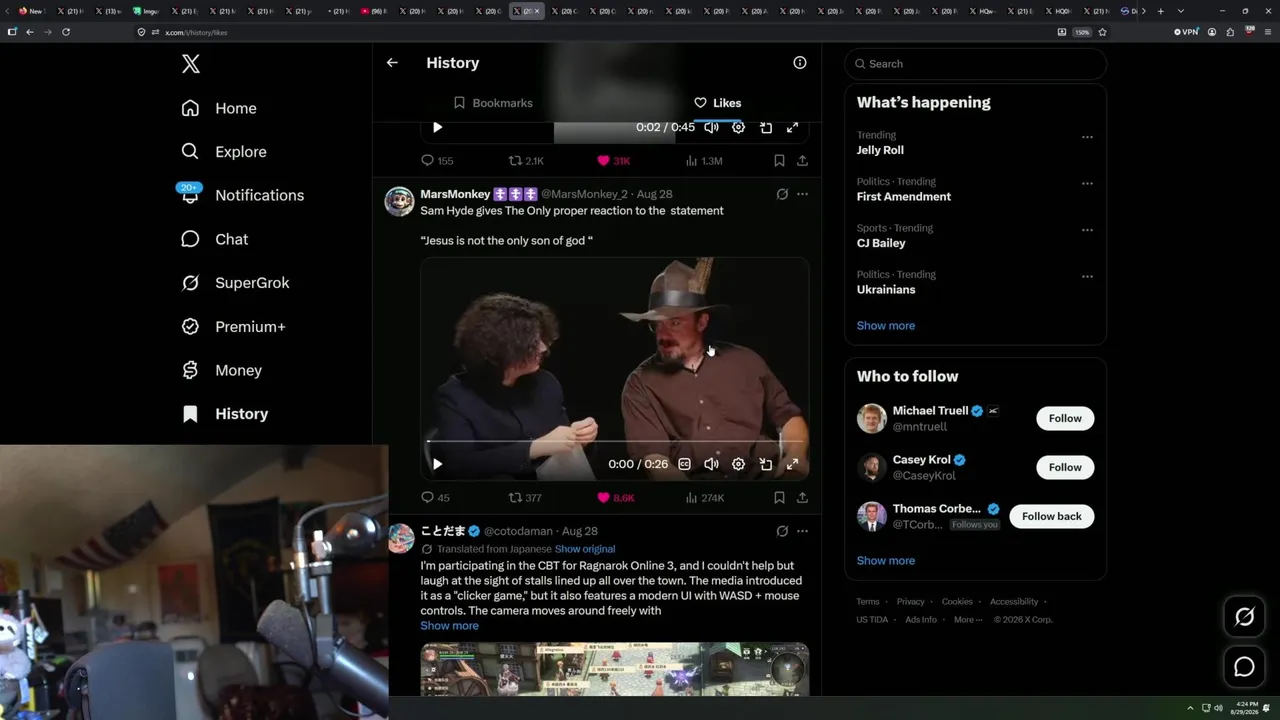Screen dimensions: 1280x720
Task: Open more options for CJ Bailey trend
Action: click(1087, 230)
